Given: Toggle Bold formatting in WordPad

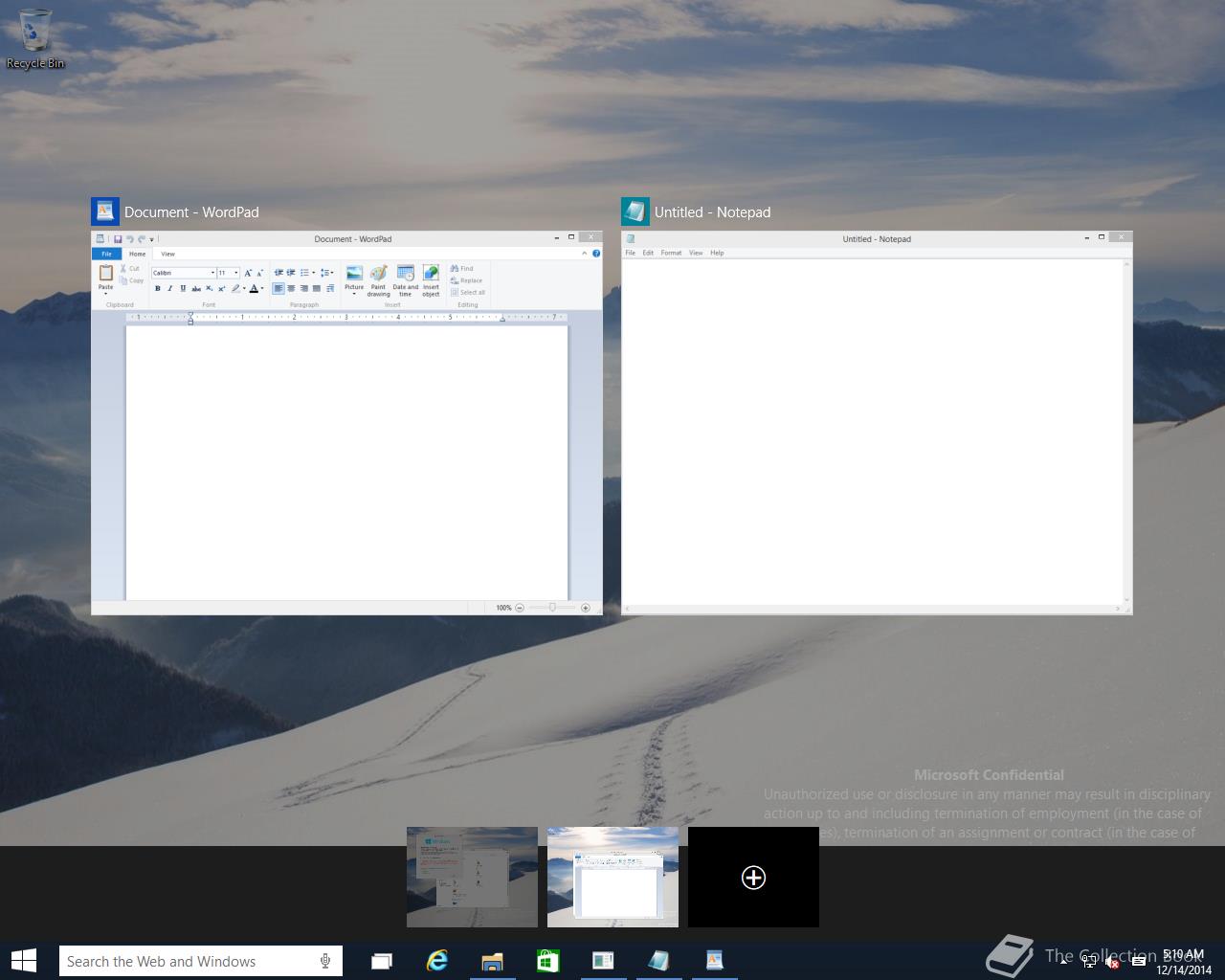Looking at the screenshot, I should pos(158,288).
